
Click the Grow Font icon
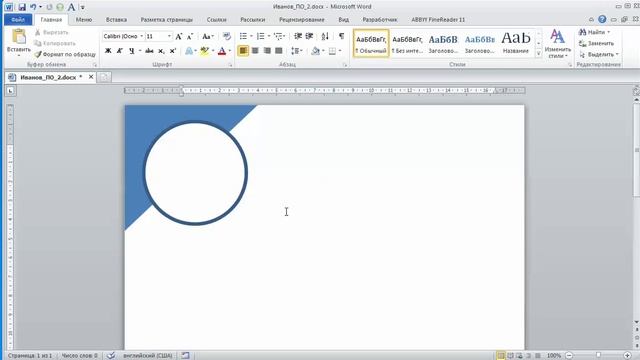(x=178, y=37)
